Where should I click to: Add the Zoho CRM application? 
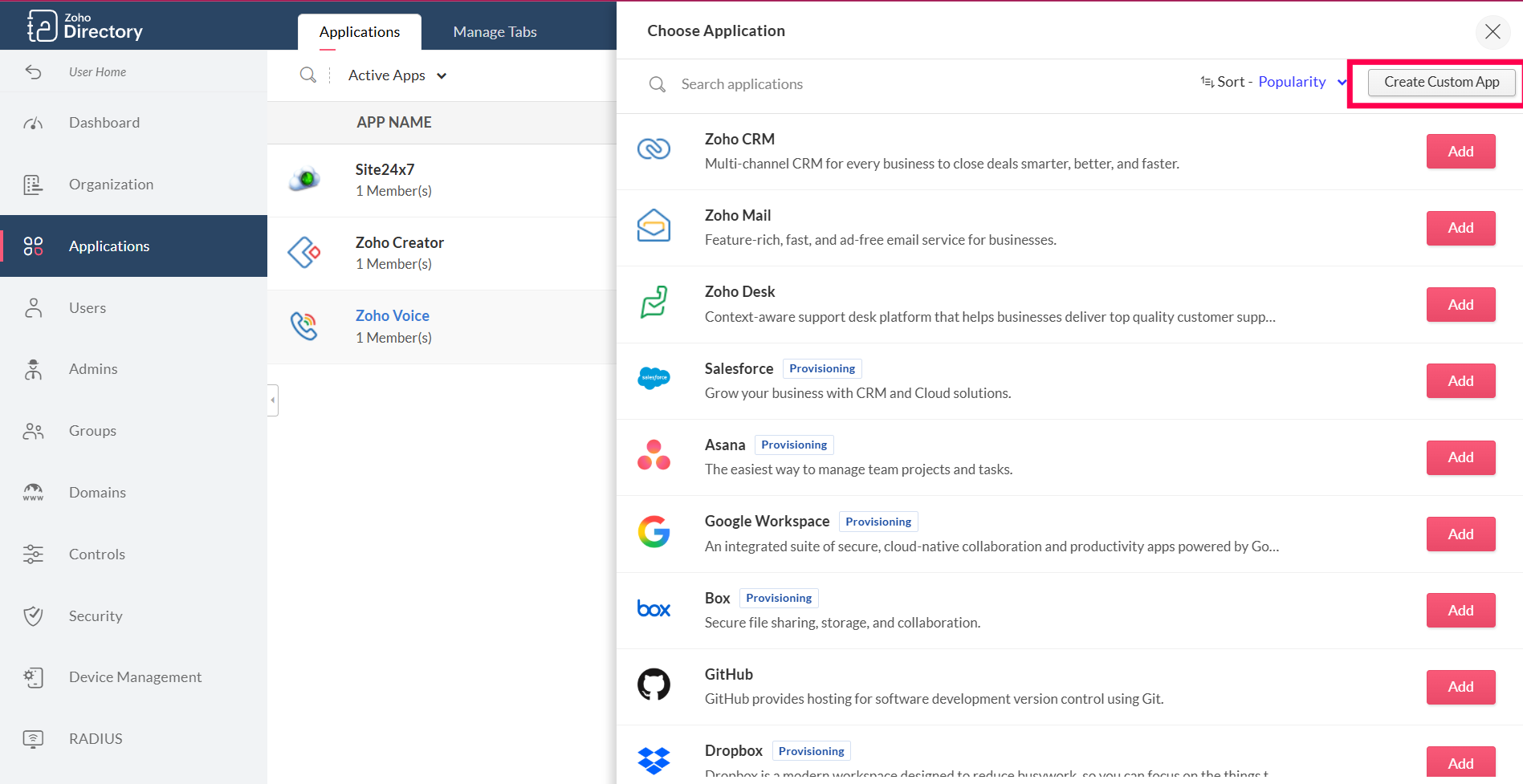click(1460, 152)
